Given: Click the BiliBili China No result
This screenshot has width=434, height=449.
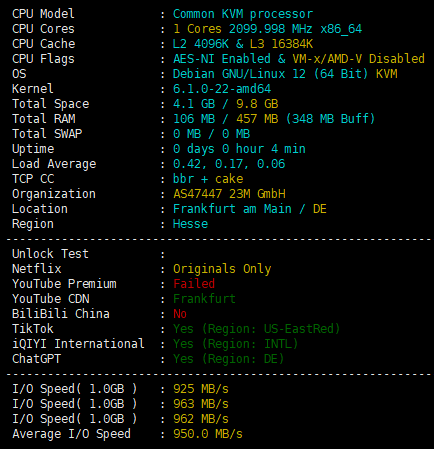Looking at the screenshot, I should coord(180,314).
